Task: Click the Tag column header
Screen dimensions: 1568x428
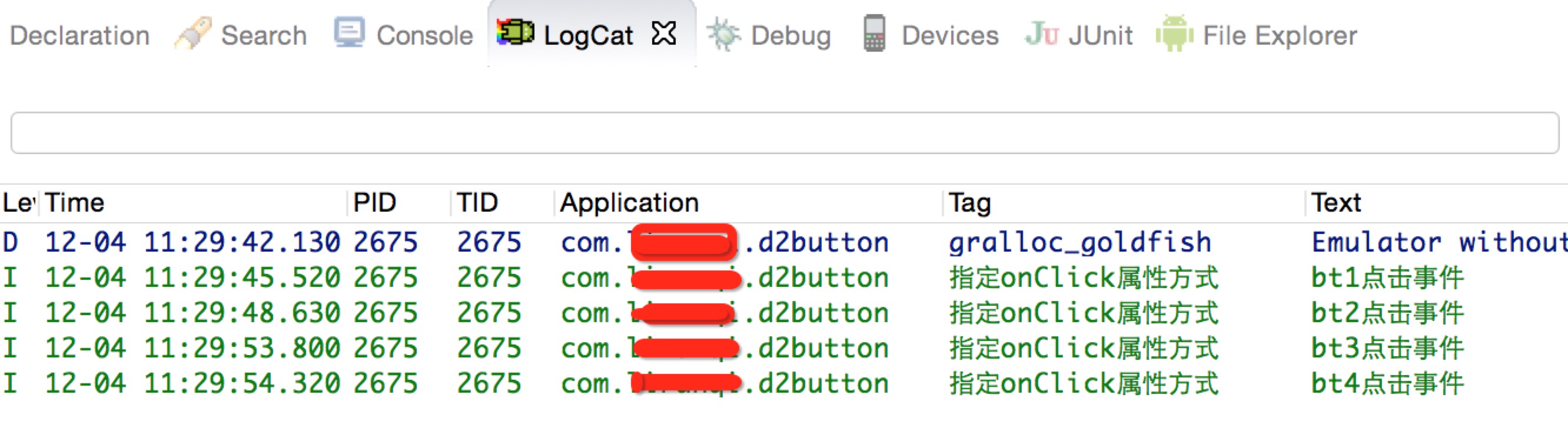Action: (x=969, y=202)
